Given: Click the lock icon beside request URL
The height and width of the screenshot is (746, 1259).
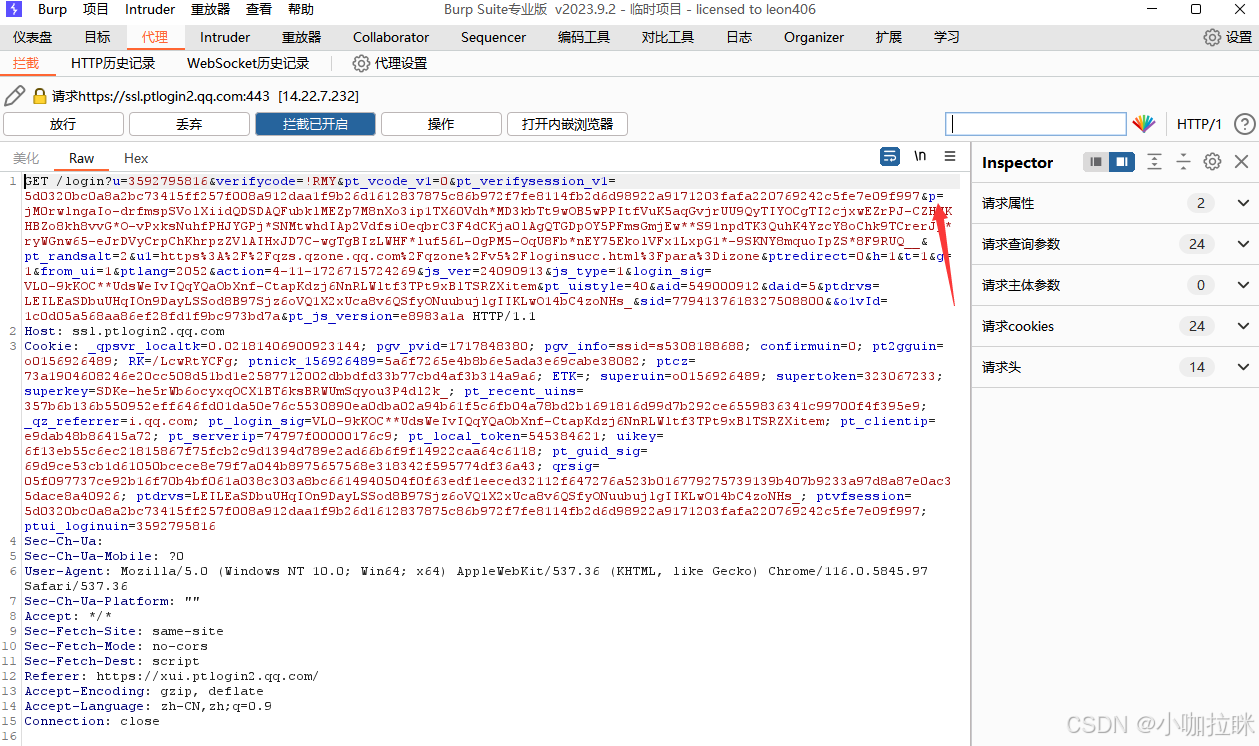Looking at the screenshot, I should 40,96.
